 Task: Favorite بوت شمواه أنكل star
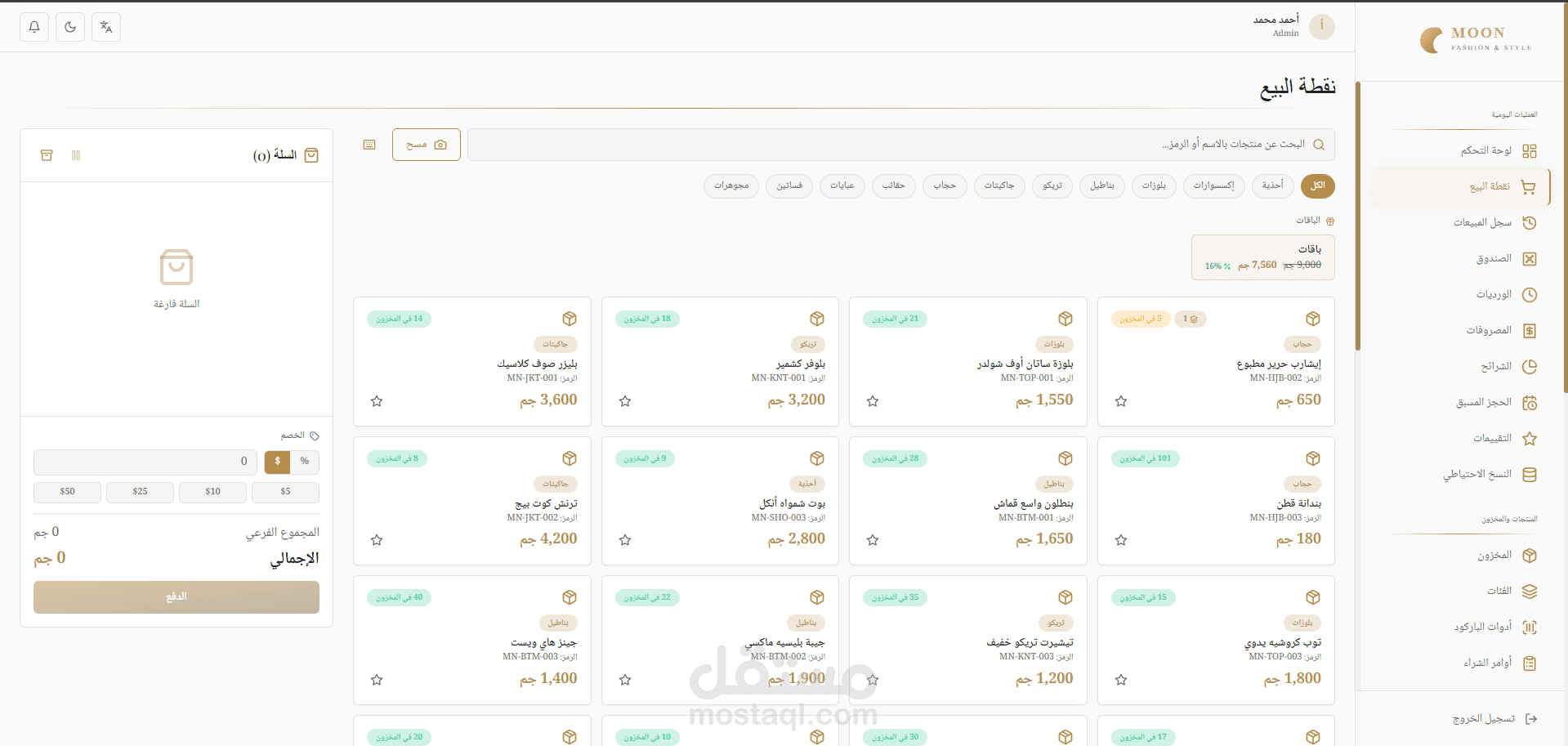625,540
